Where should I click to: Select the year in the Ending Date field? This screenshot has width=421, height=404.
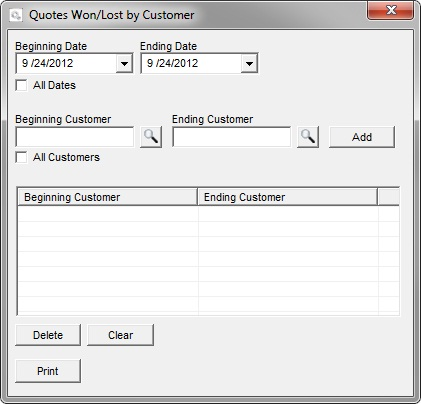pyautogui.click(x=186, y=63)
